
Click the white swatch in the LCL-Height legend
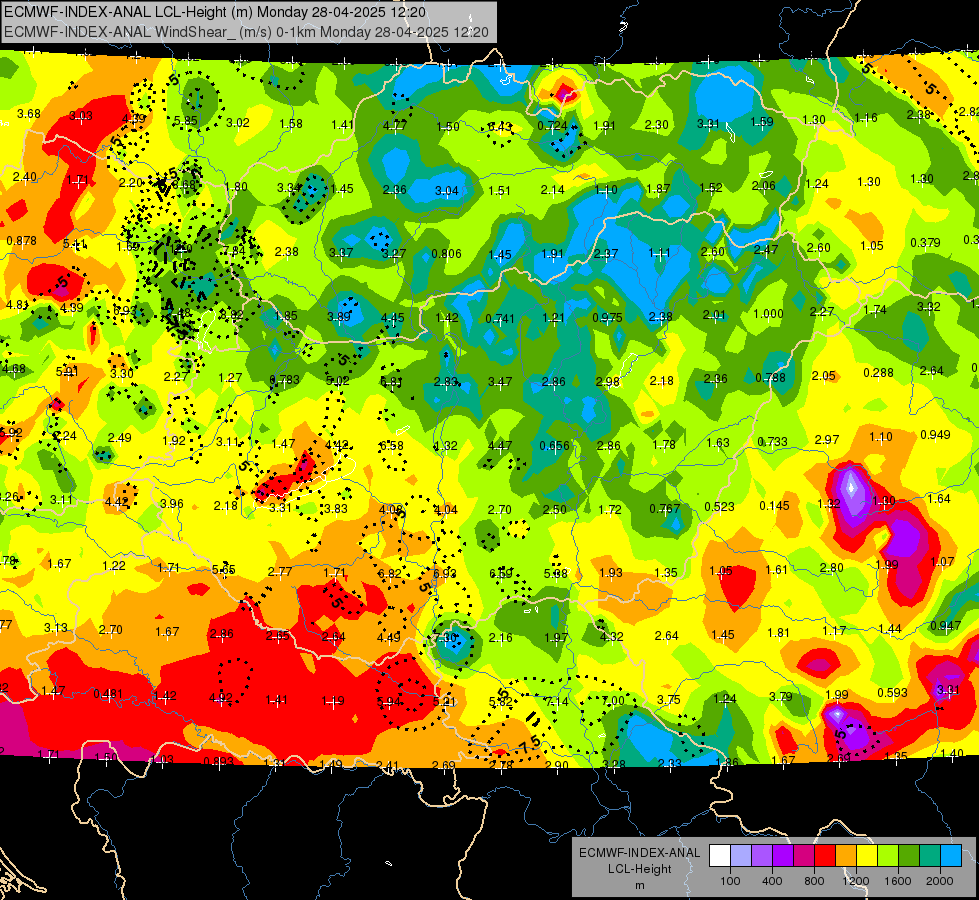click(x=720, y=855)
